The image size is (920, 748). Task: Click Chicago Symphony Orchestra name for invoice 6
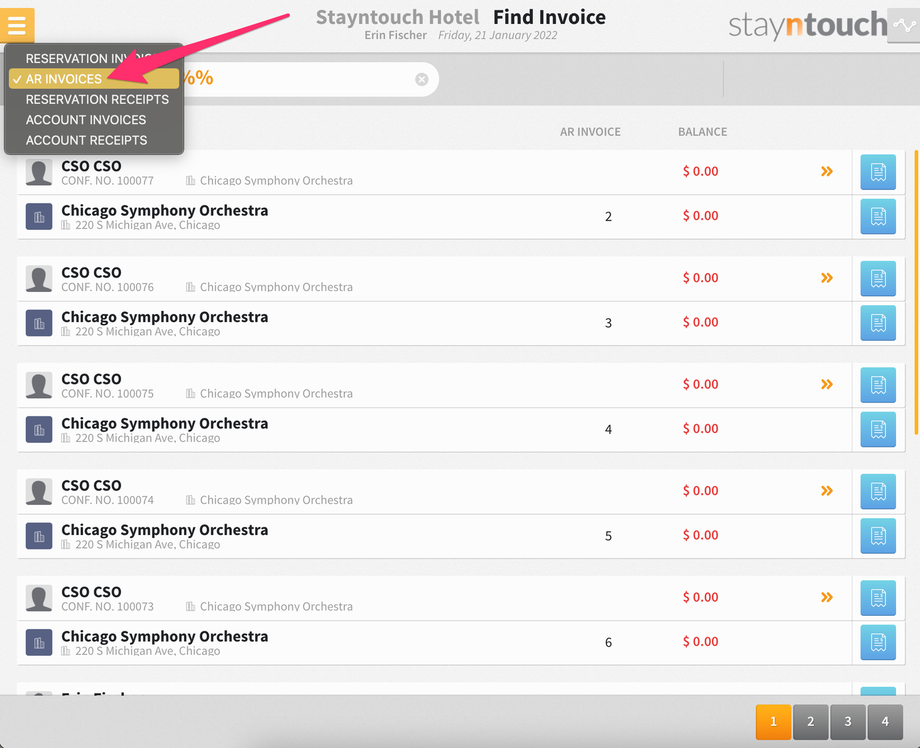[x=165, y=637]
